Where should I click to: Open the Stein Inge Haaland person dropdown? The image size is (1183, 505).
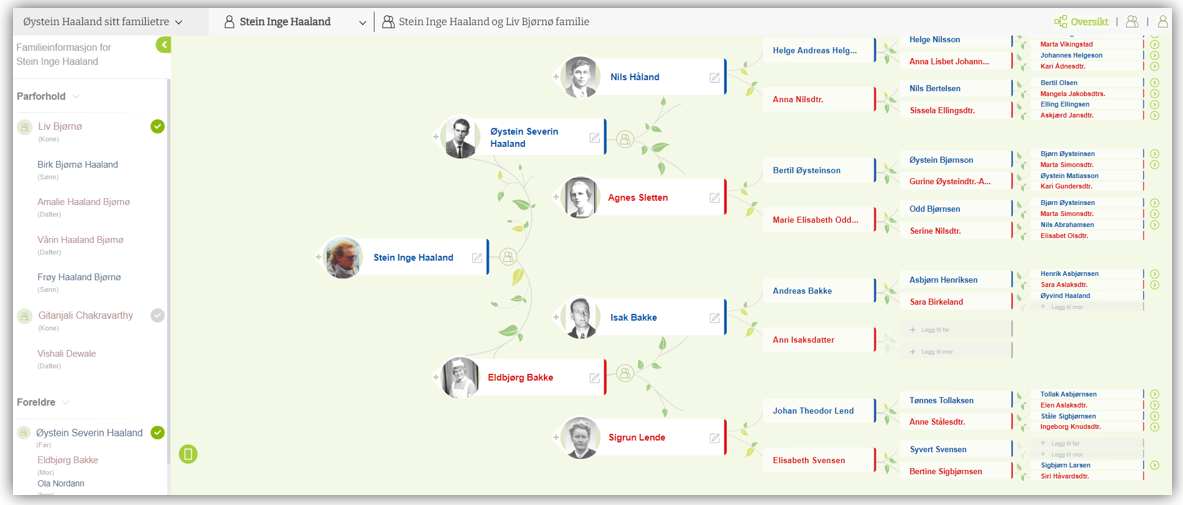362,22
